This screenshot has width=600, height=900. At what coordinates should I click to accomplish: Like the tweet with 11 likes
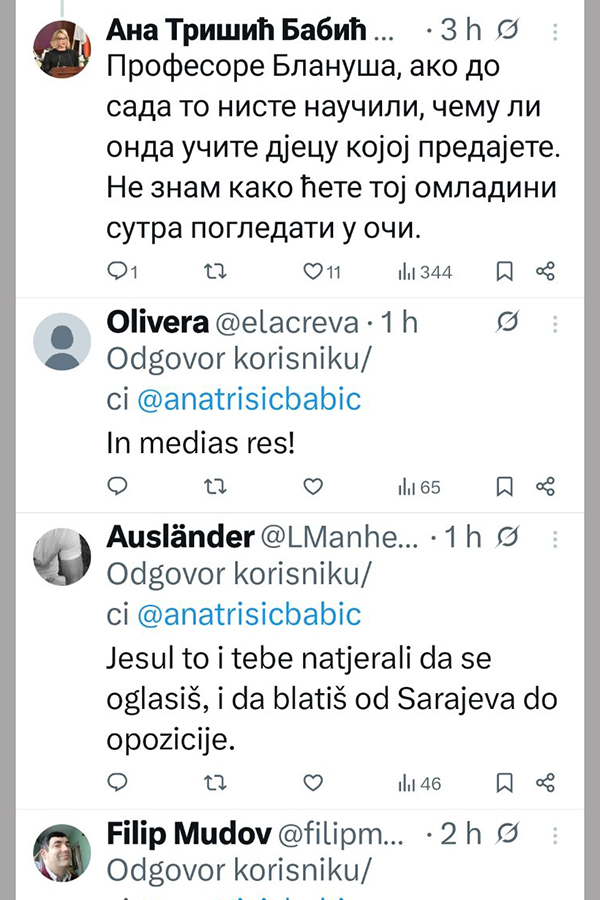[314, 271]
